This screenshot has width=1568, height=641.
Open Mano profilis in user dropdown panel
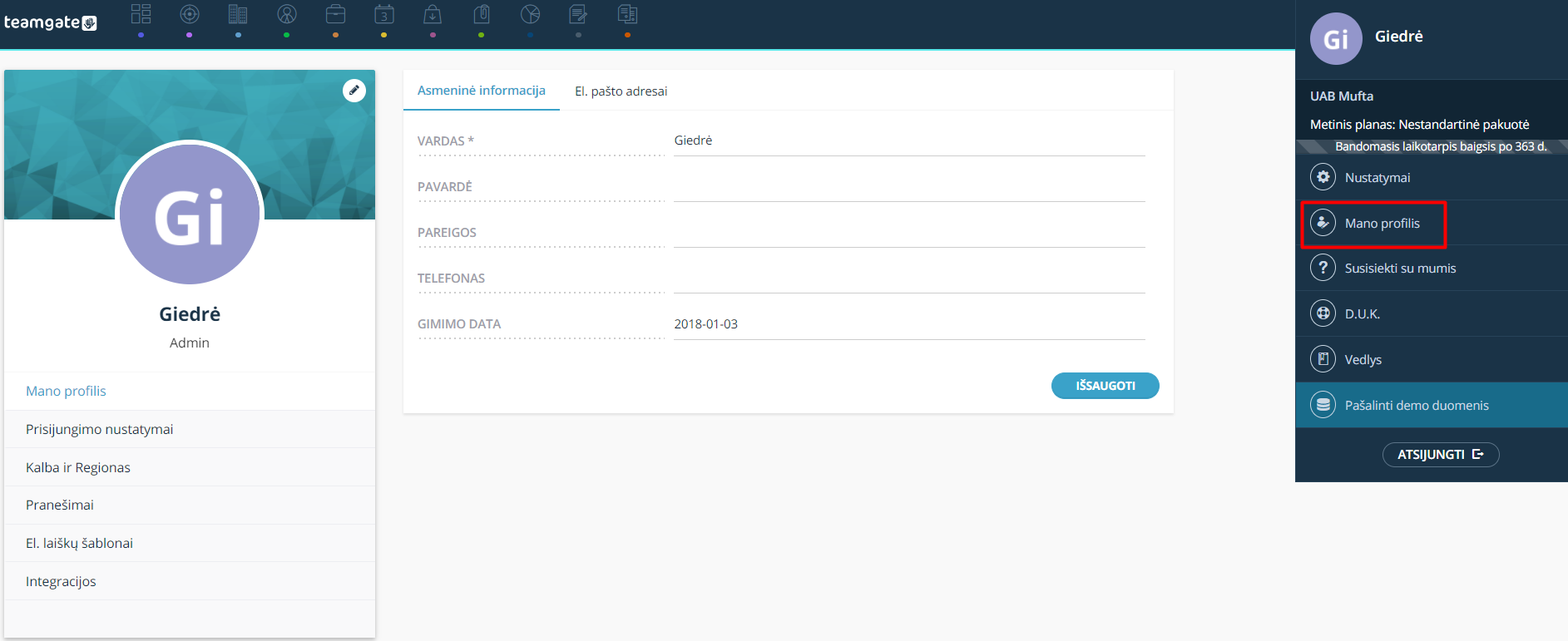click(x=1432, y=223)
